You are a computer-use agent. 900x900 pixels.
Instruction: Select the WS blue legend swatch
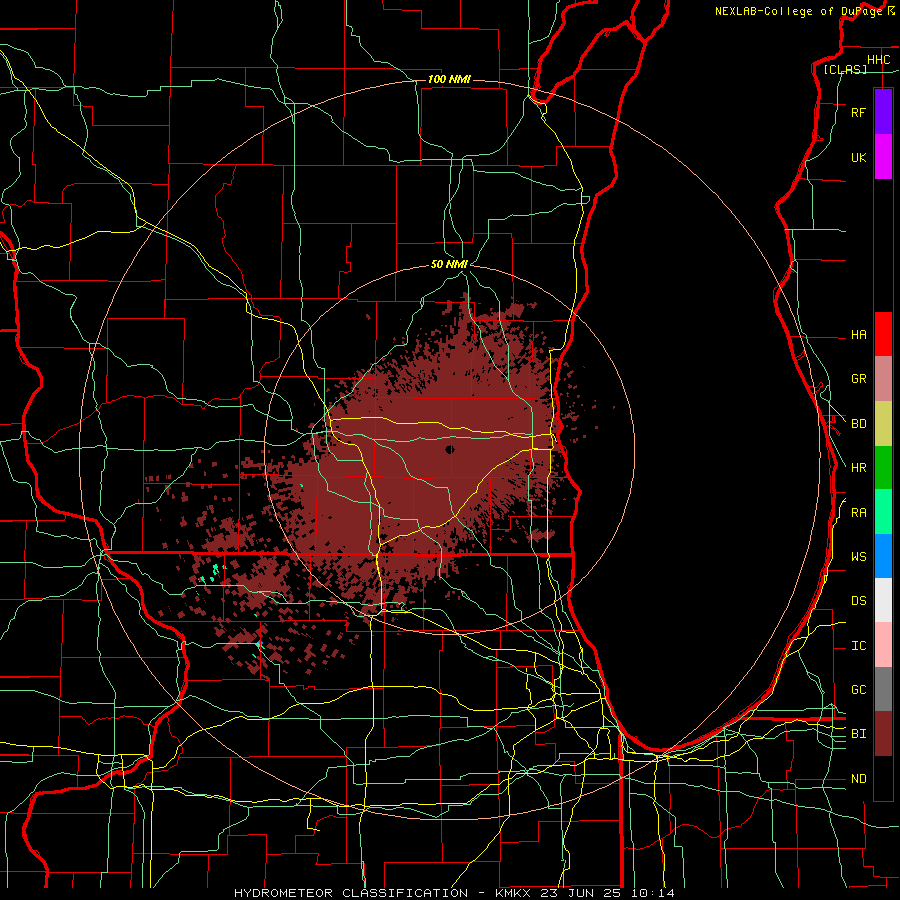tap(883, 556)
